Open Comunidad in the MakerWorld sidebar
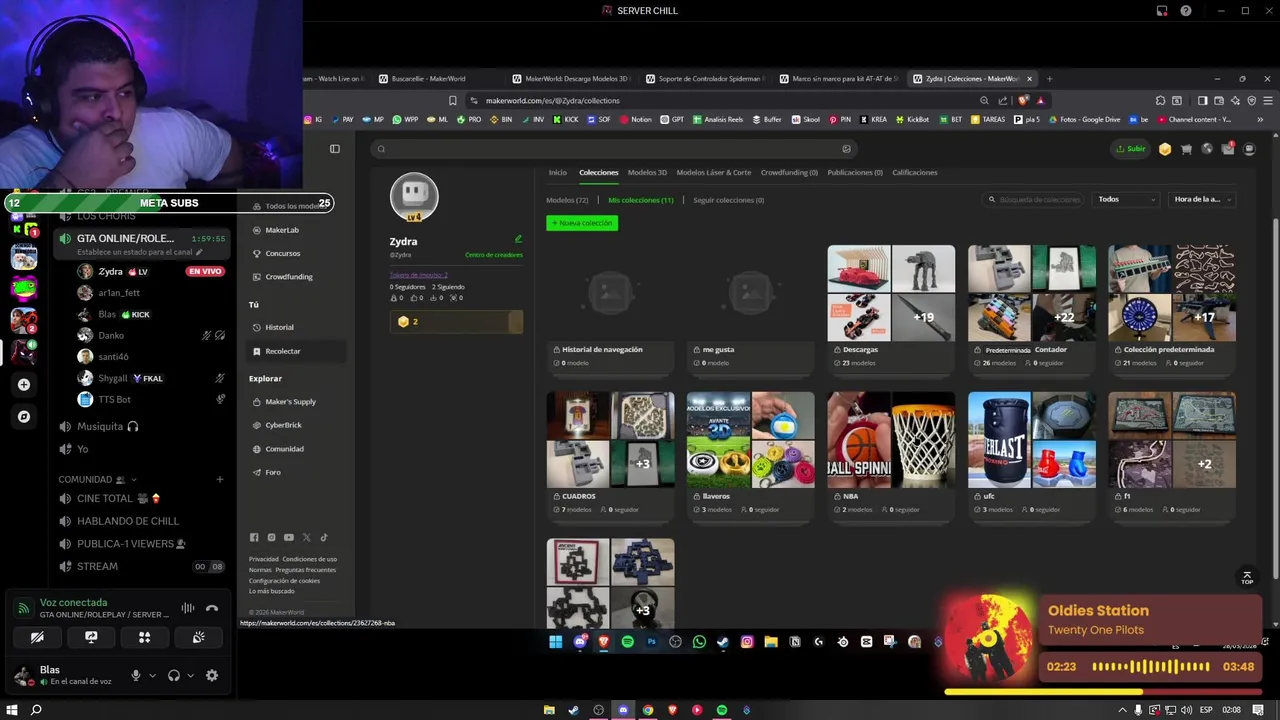 [283, 449]
